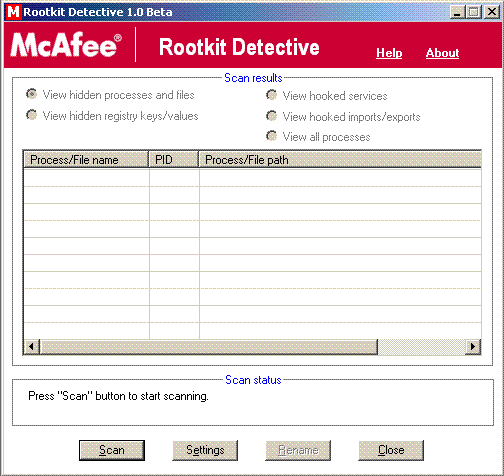The width and height of the screenshot is (504, 476).
Task: Click the McAfee logo in banner
Action: (x=66, y=45)
